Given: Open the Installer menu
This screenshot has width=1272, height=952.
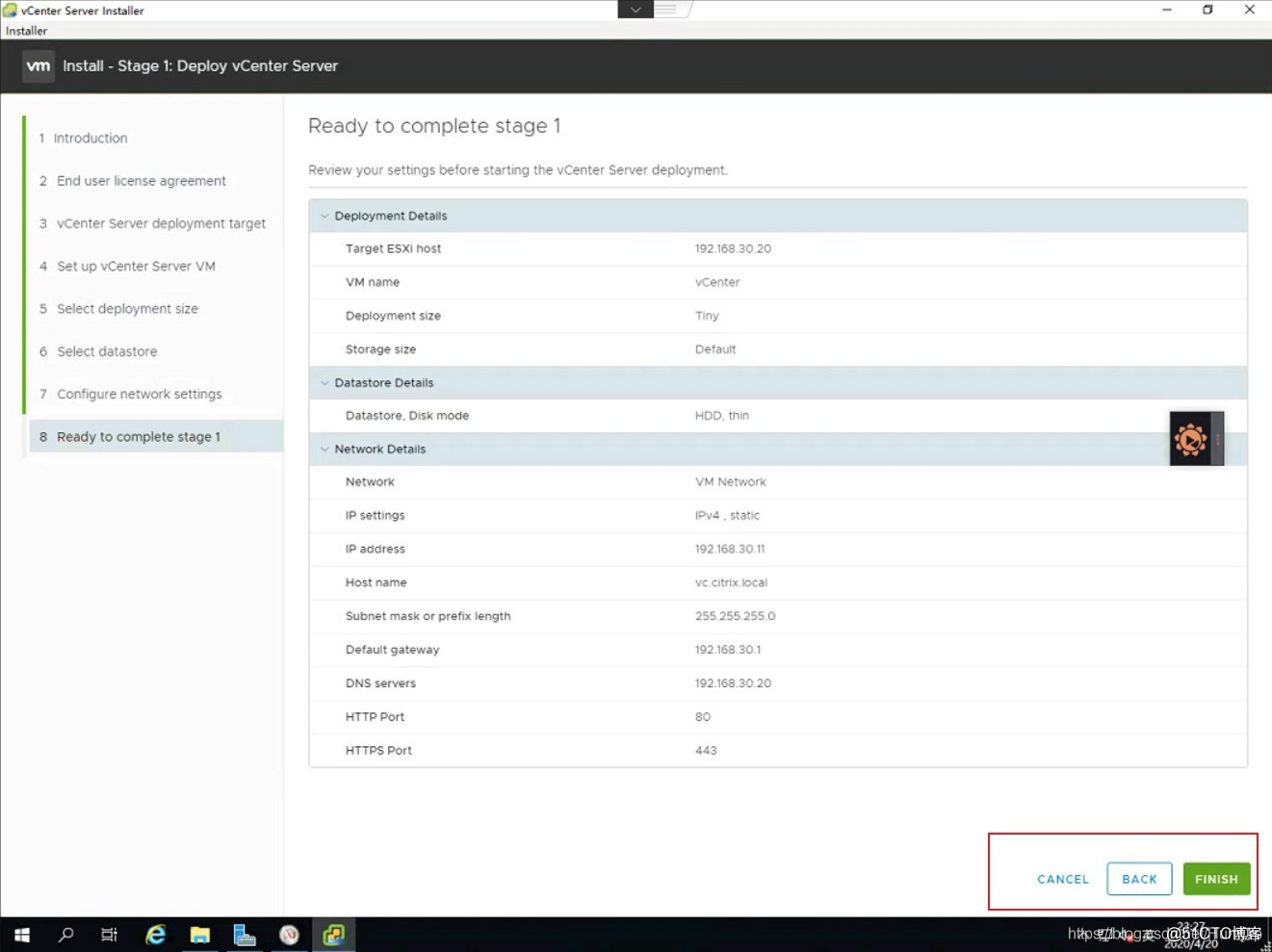Looking at the screenshot, I should [26, 31].
